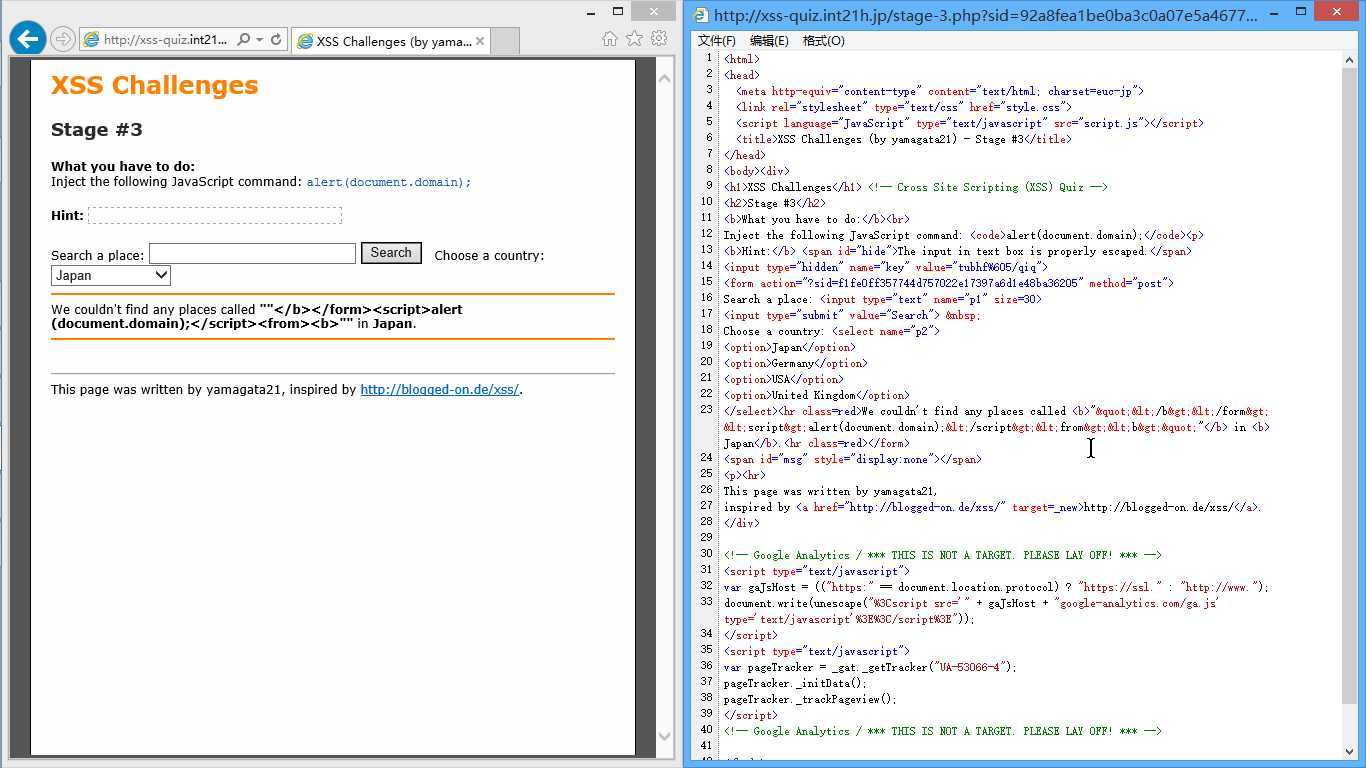Screen dimensions: 1366x768
Task: Click source line 13 with Hint span
Action: 958,251
